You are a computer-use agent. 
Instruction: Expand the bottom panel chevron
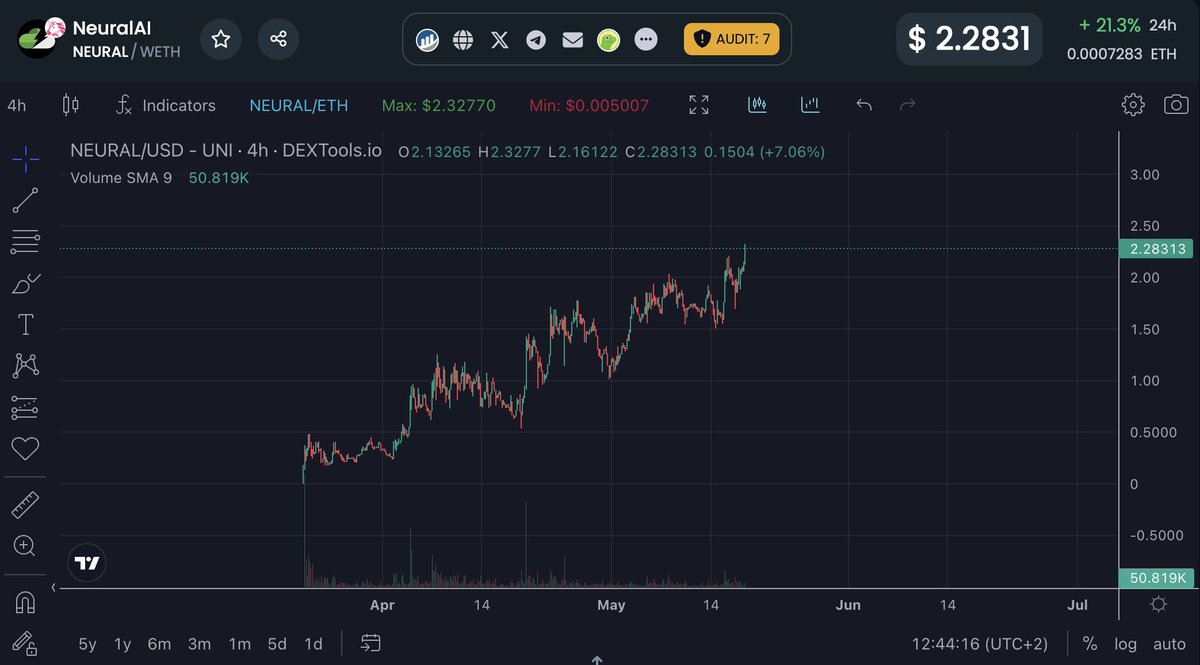(597, 659)
